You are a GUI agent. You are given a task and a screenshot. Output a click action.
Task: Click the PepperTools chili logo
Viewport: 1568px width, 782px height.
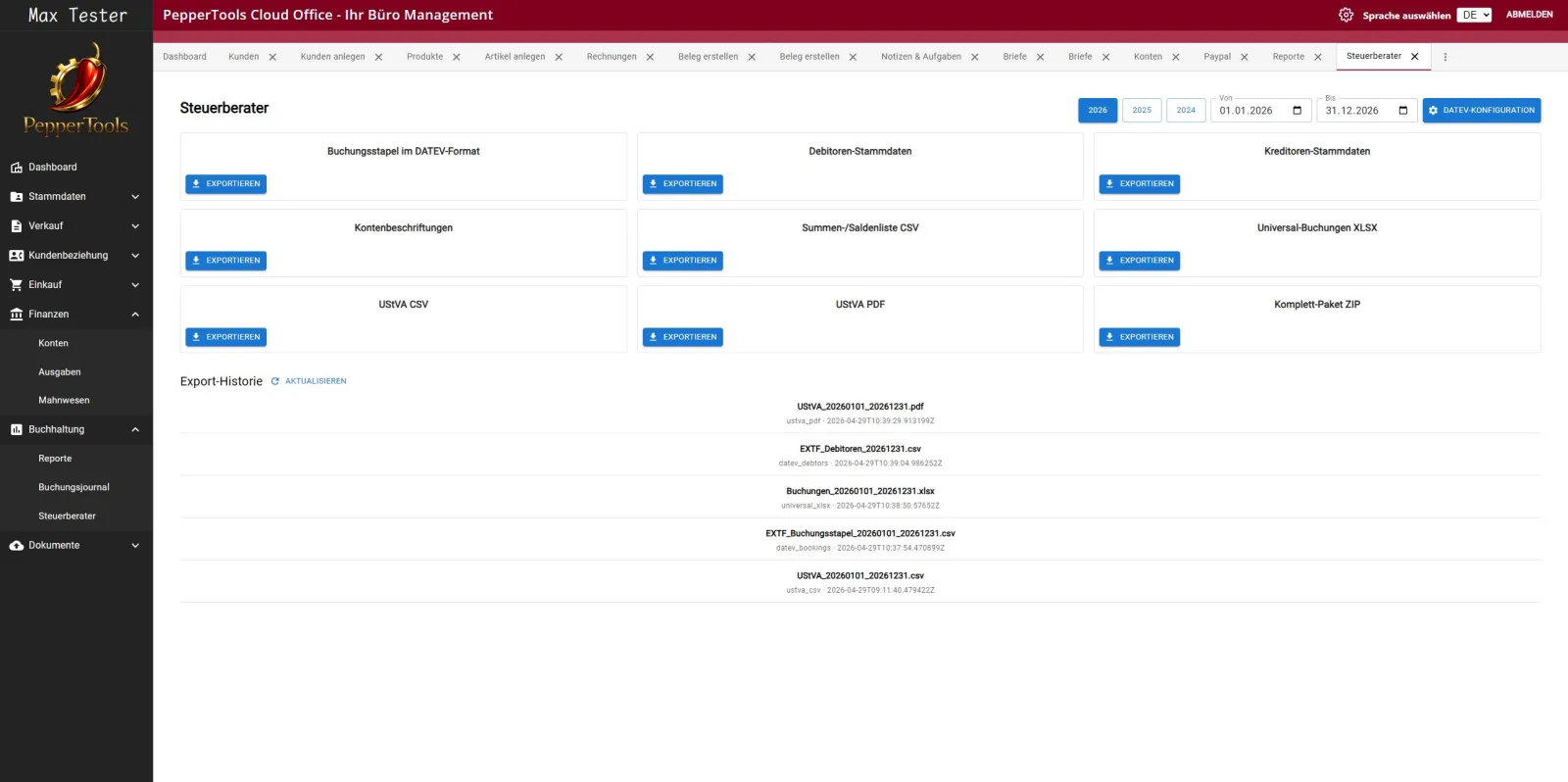pyautogui.click(x=76, y=88)
